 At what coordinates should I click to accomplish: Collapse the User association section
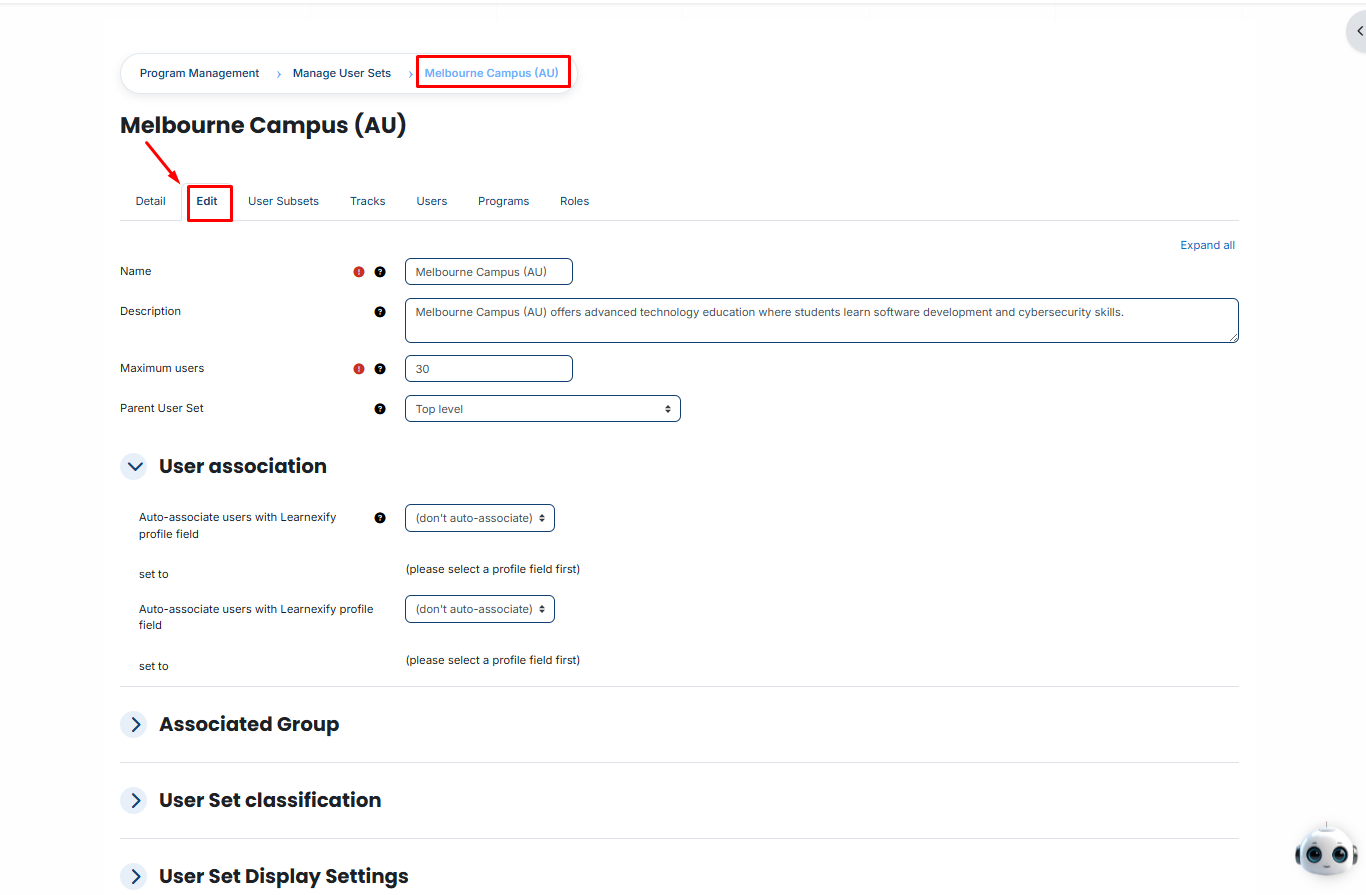pos(135,467)
